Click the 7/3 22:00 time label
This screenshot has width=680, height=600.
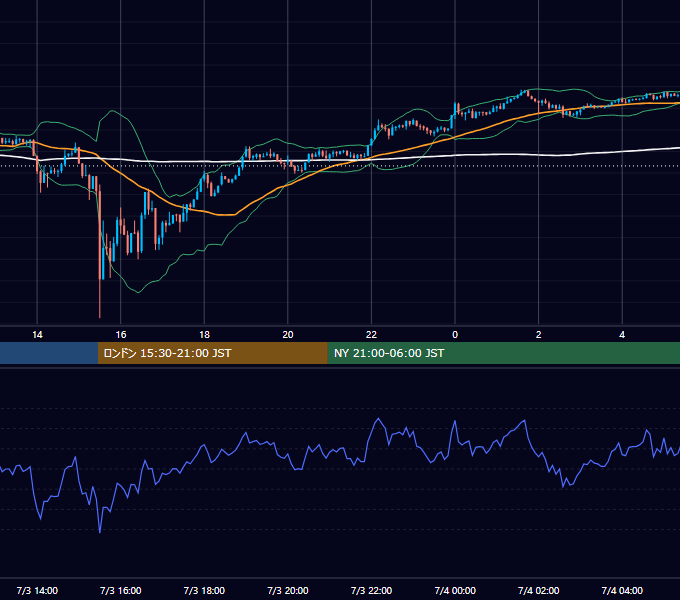[371, 590]
